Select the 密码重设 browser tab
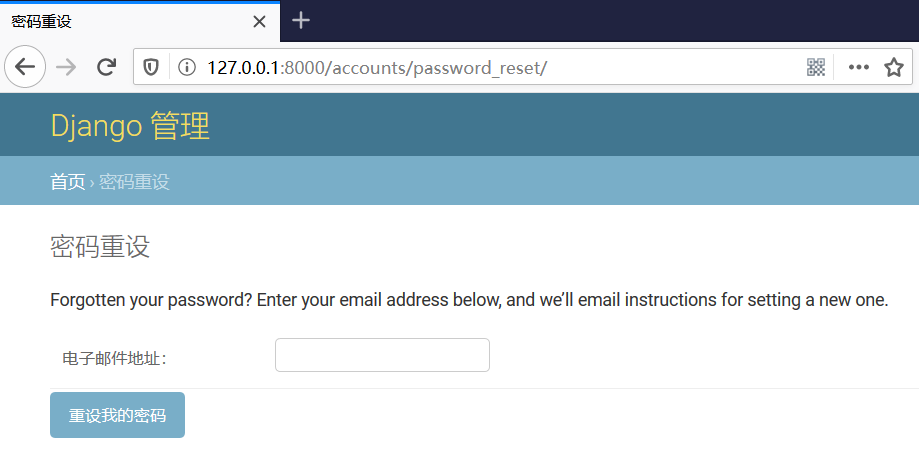Screen dimensions: 919x455 click(120, 21)
